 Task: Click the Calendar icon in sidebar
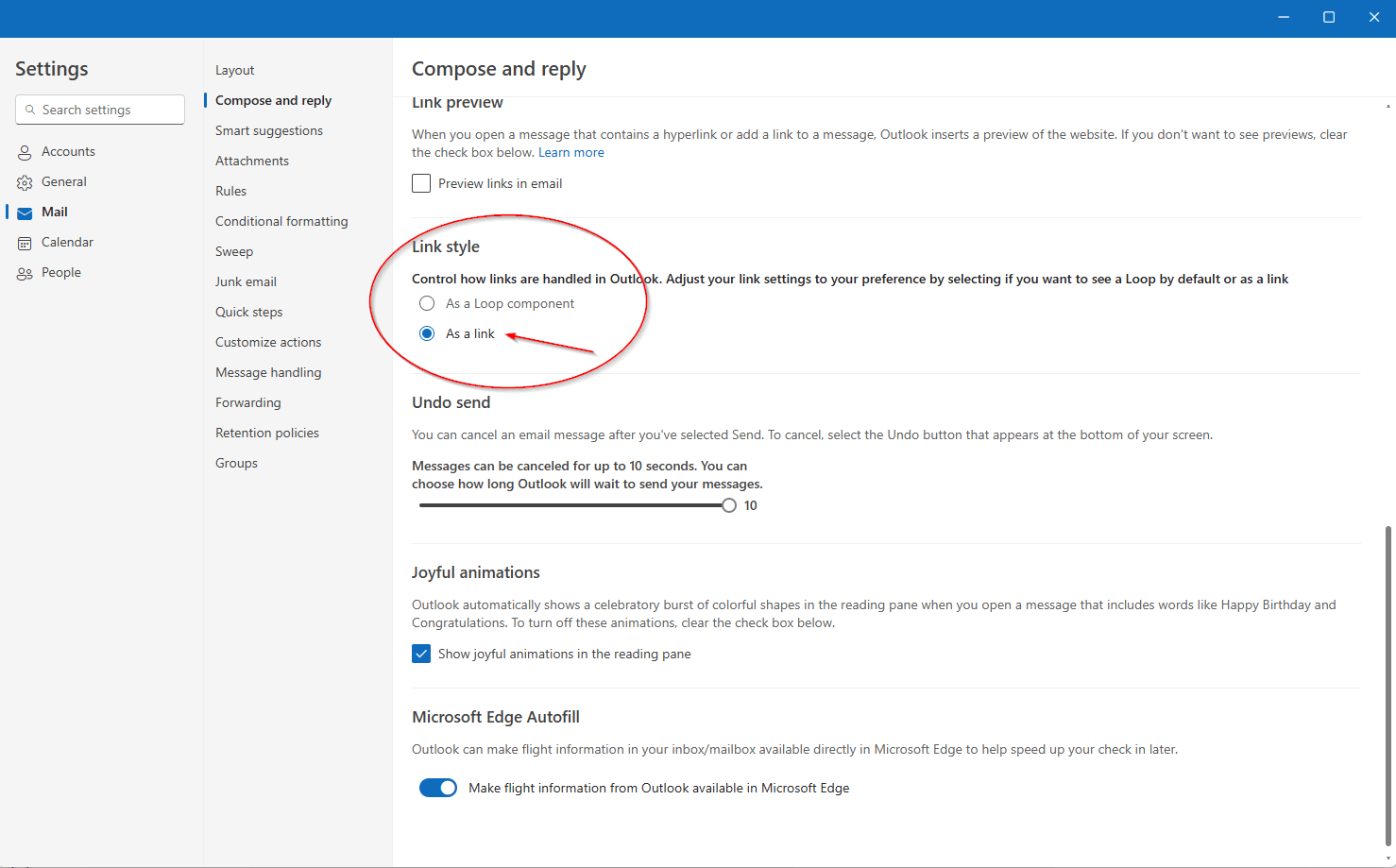click(x=25, y=243)
